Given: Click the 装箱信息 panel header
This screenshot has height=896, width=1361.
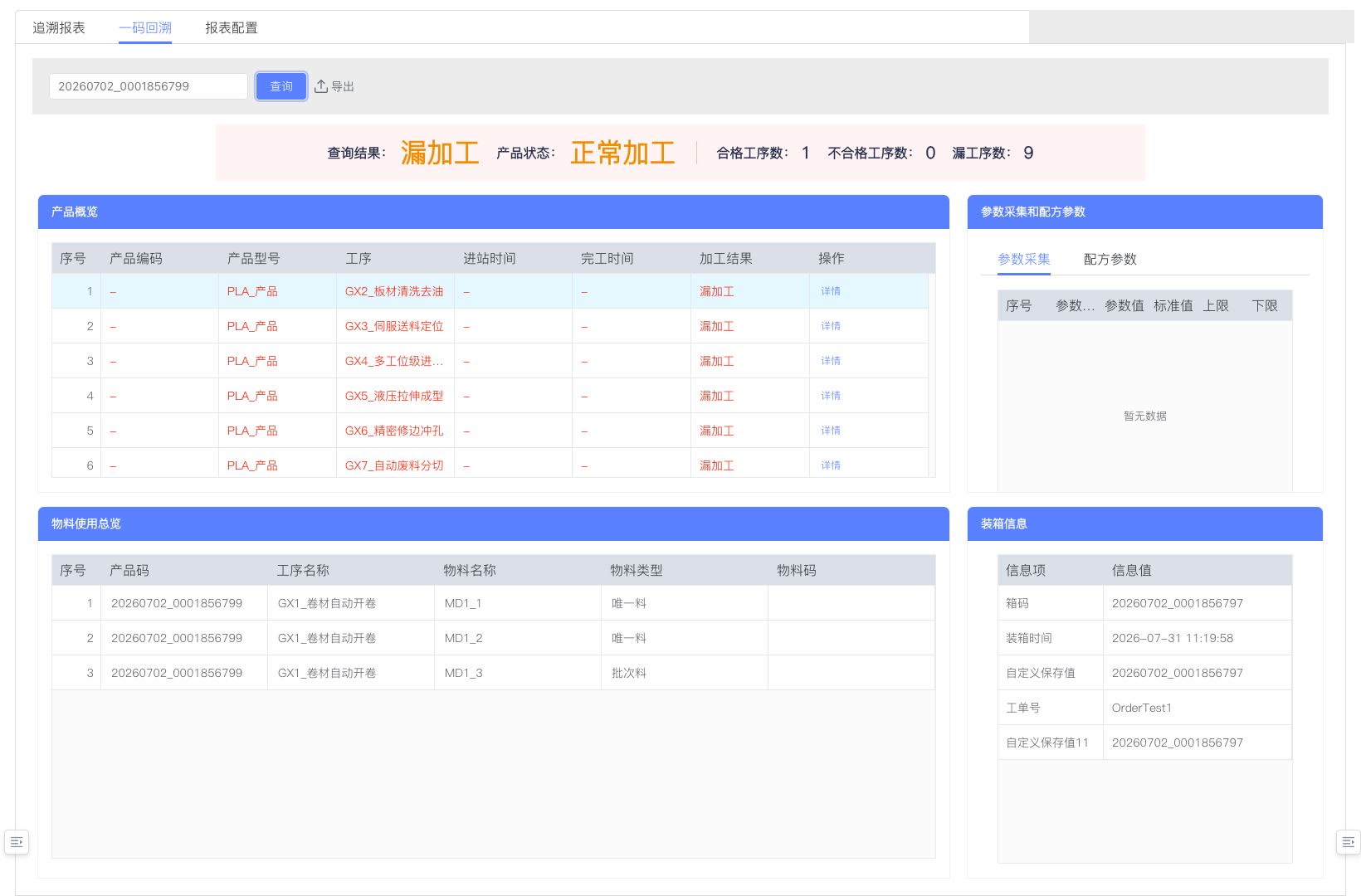Looking at the screenshot, I should pos(1145,524).
